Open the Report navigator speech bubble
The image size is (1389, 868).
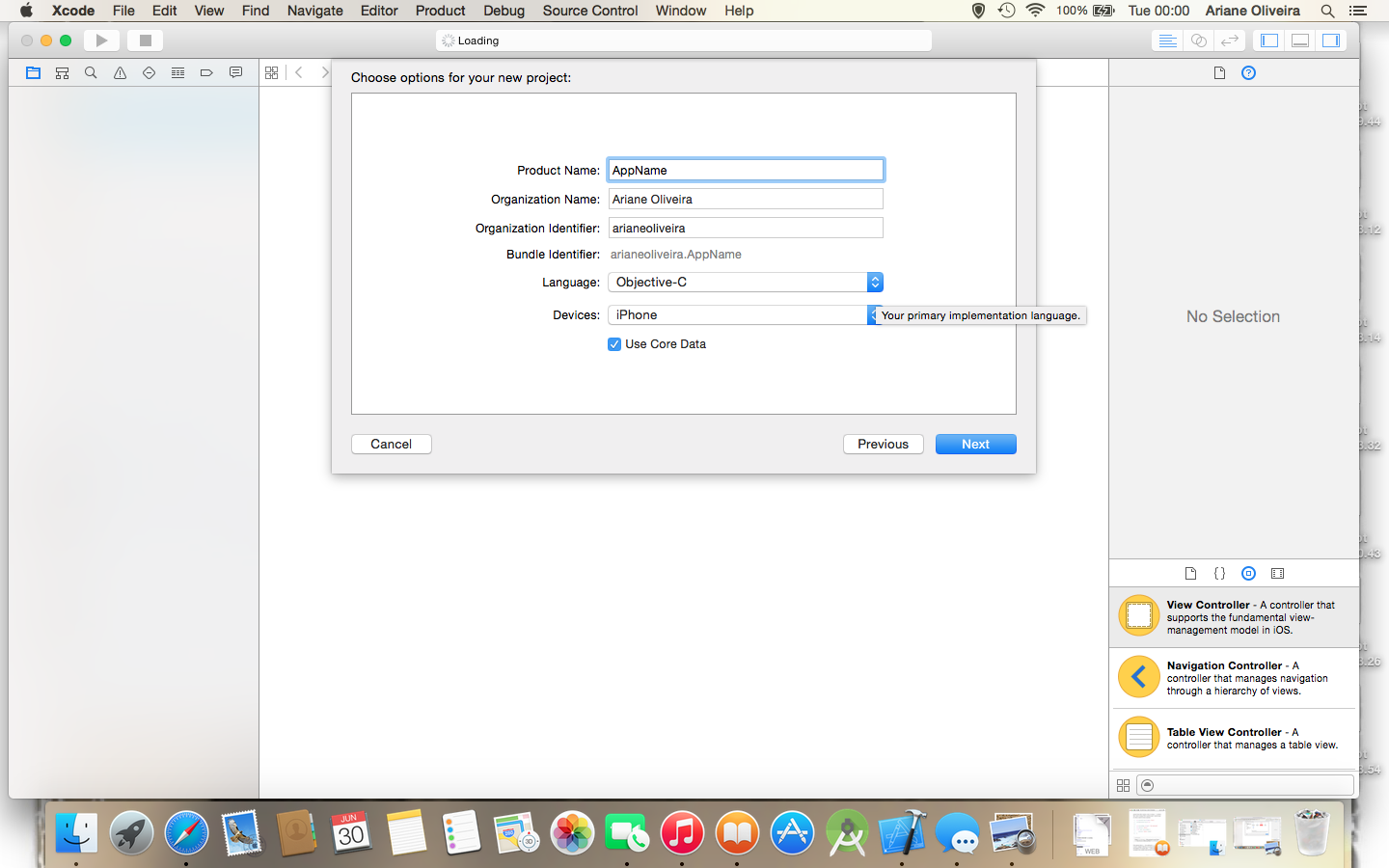(x=235, y=71)
